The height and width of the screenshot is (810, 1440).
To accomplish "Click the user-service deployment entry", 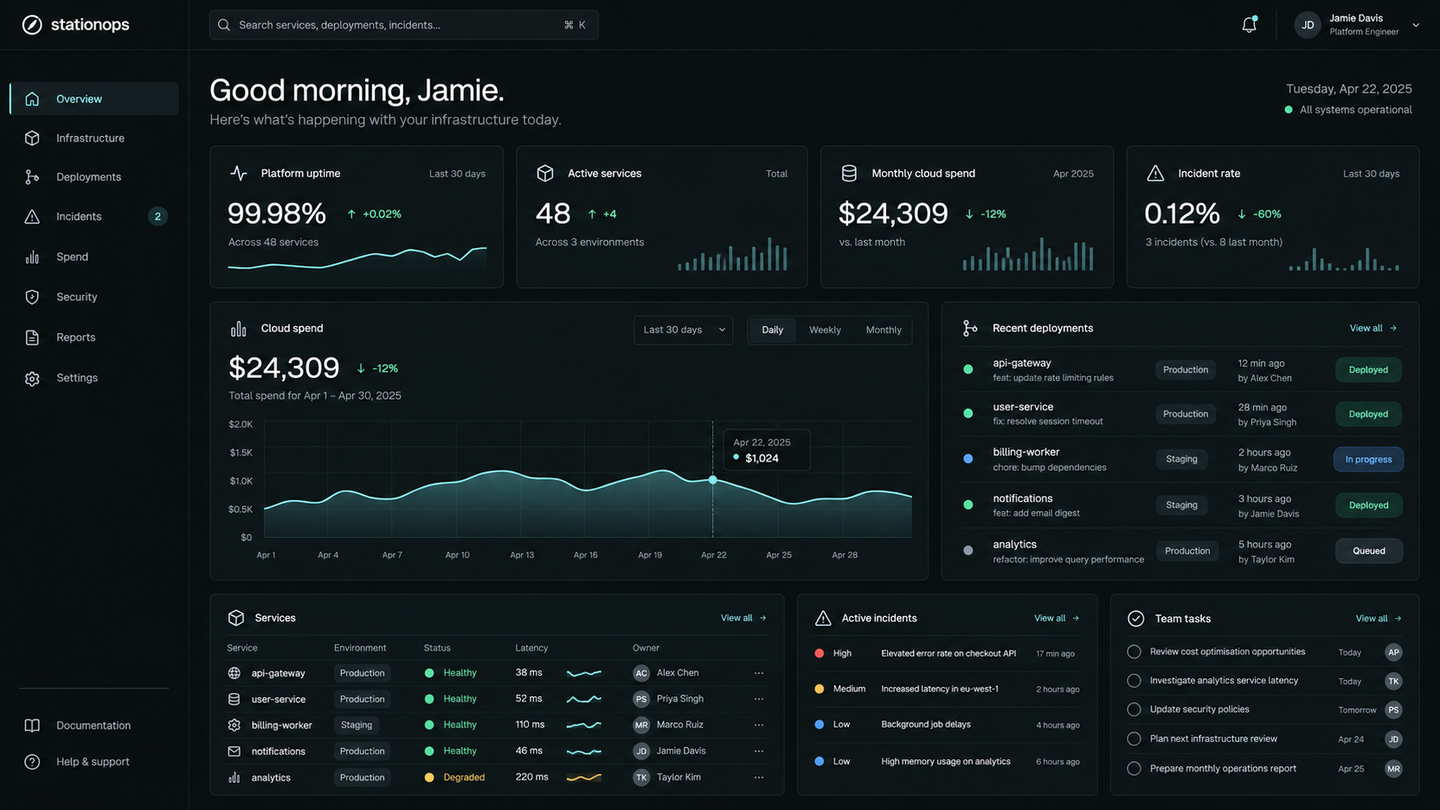I will (x=1182, y=414).
